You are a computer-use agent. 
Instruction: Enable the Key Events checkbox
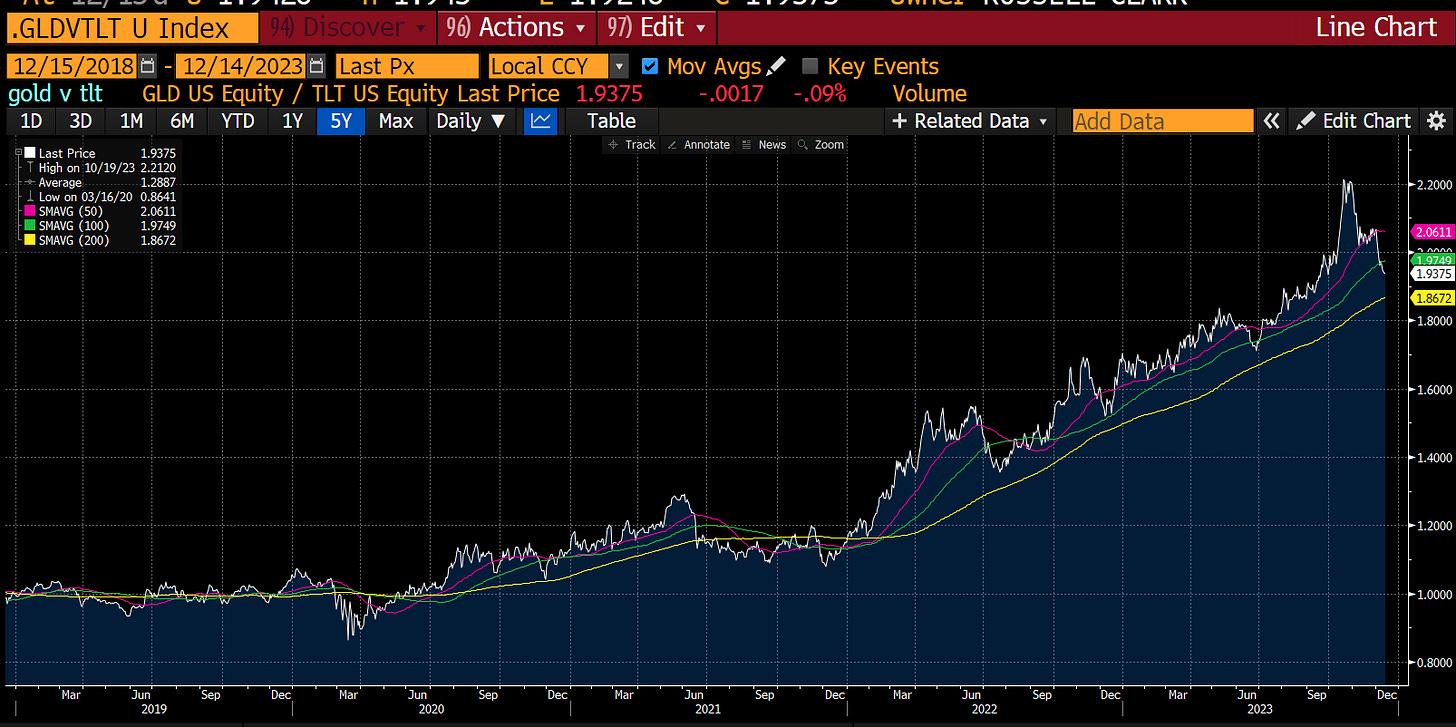[810, 67]
